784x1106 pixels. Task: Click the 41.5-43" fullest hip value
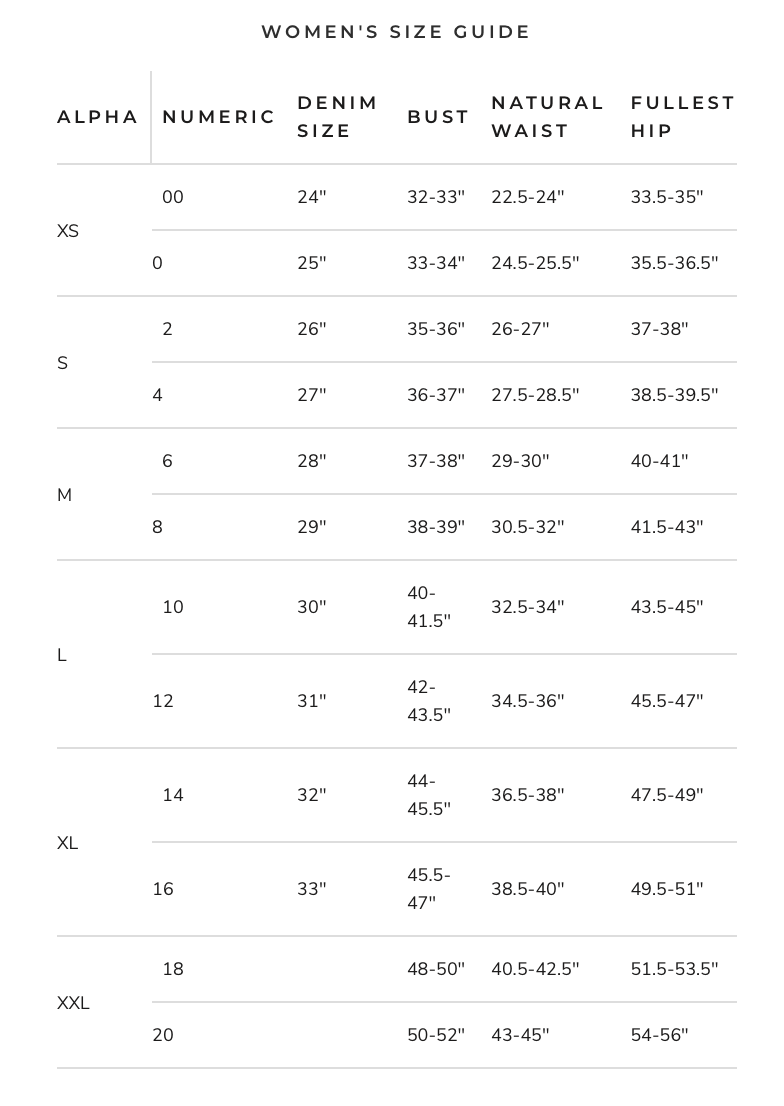pos(667,527)
